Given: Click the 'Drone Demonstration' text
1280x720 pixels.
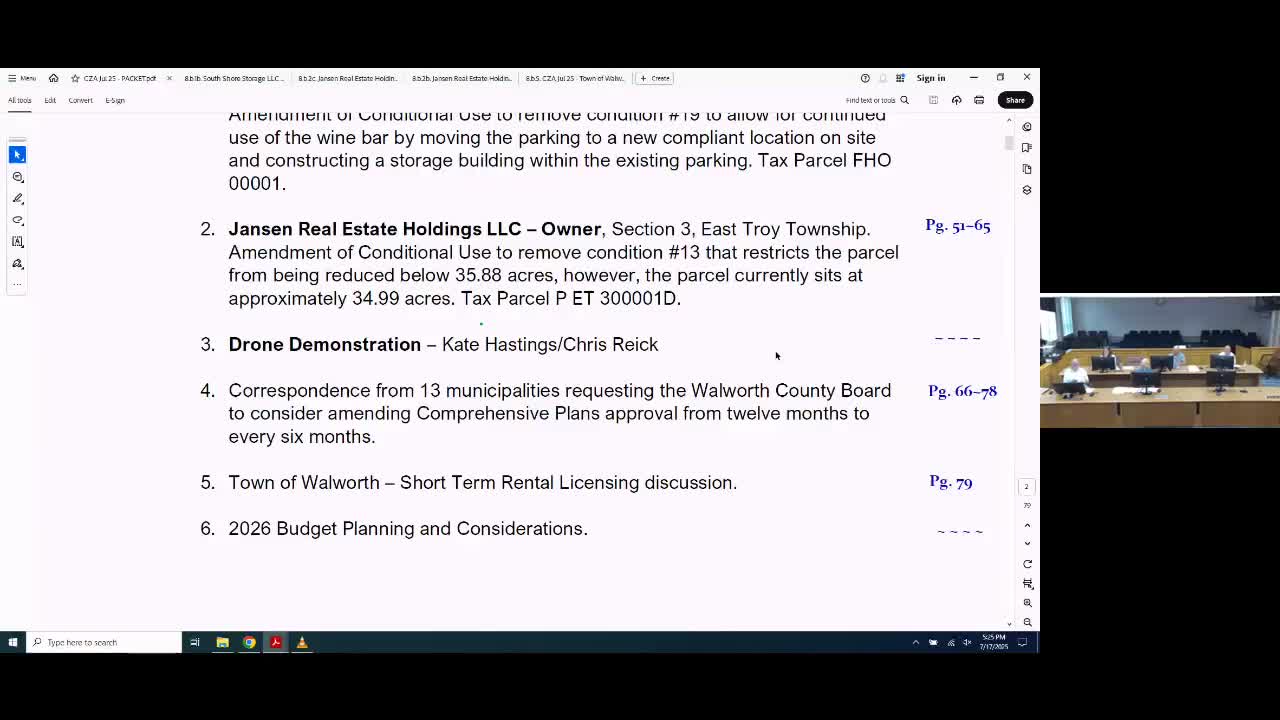Looking at the screenshot, I should pyautogui.click(x=325, y=344).
